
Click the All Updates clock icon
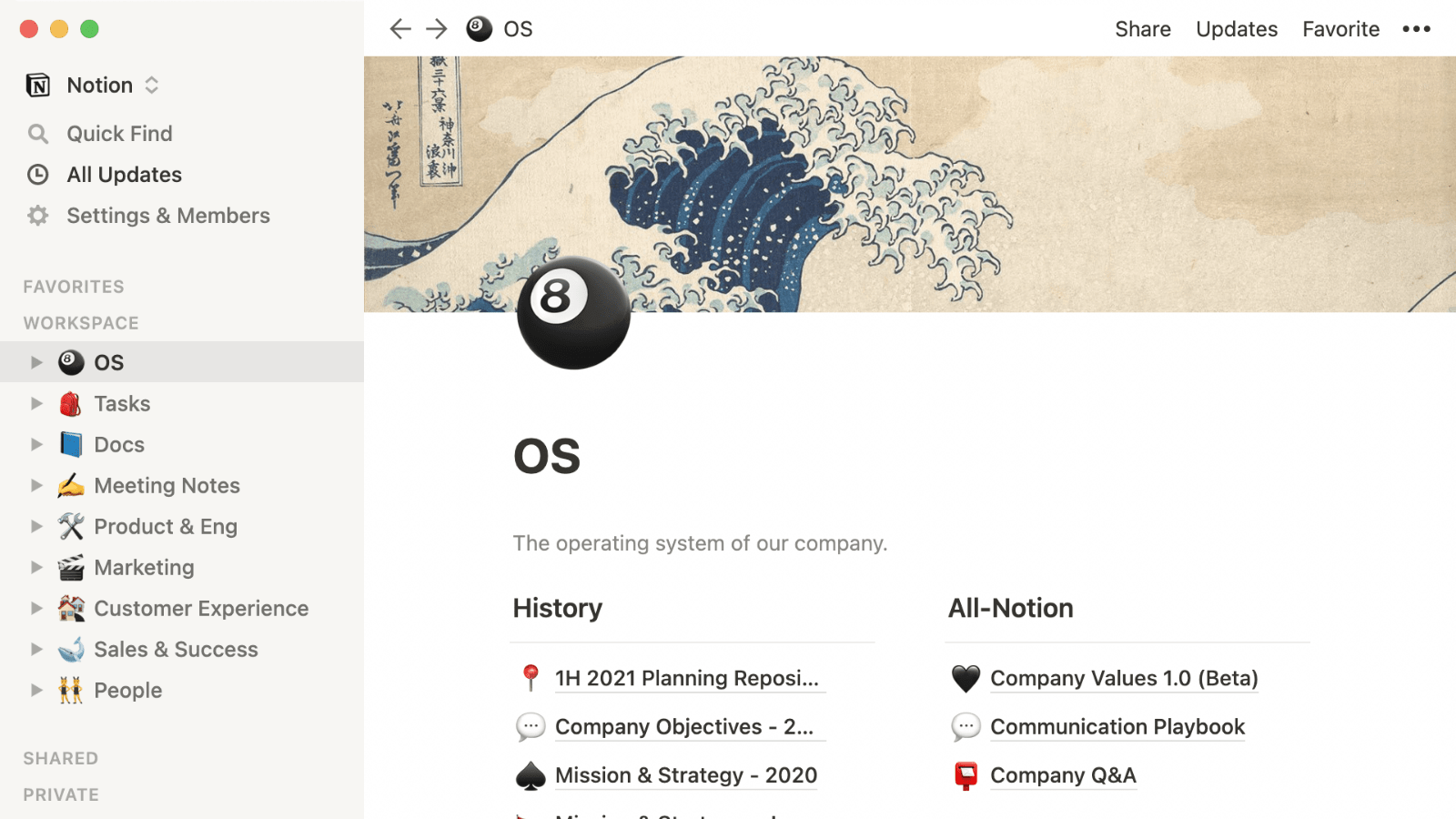pos(38,175)
